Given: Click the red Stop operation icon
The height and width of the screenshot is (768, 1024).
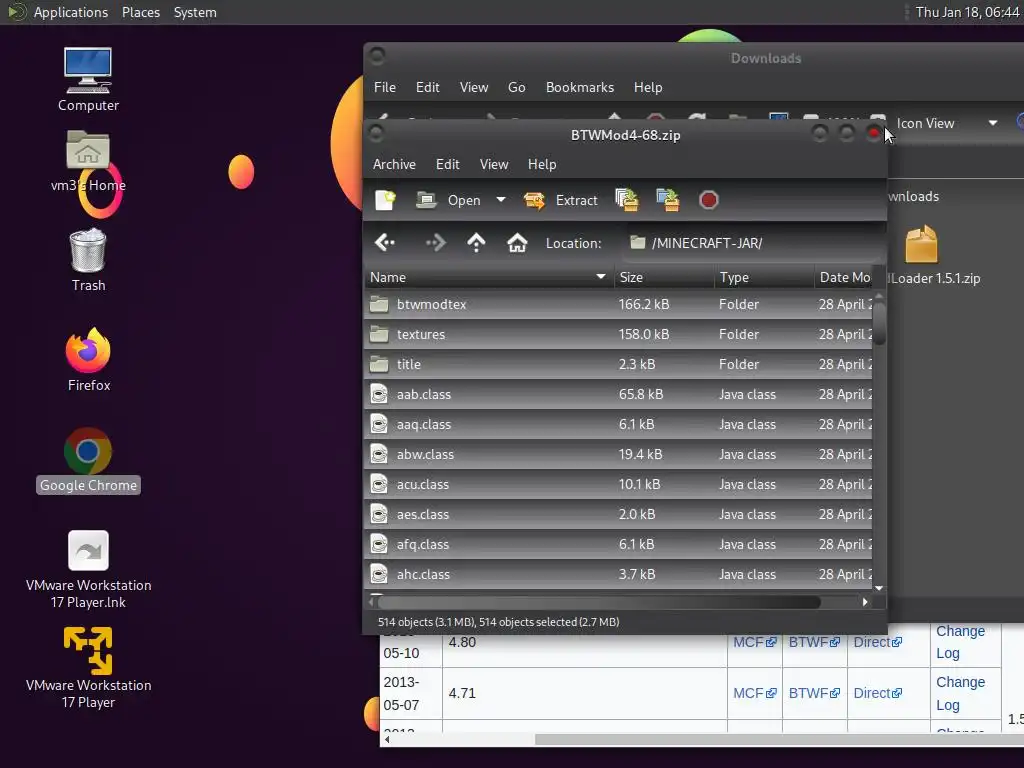Looking at the screenshot, I should point(709,200).
